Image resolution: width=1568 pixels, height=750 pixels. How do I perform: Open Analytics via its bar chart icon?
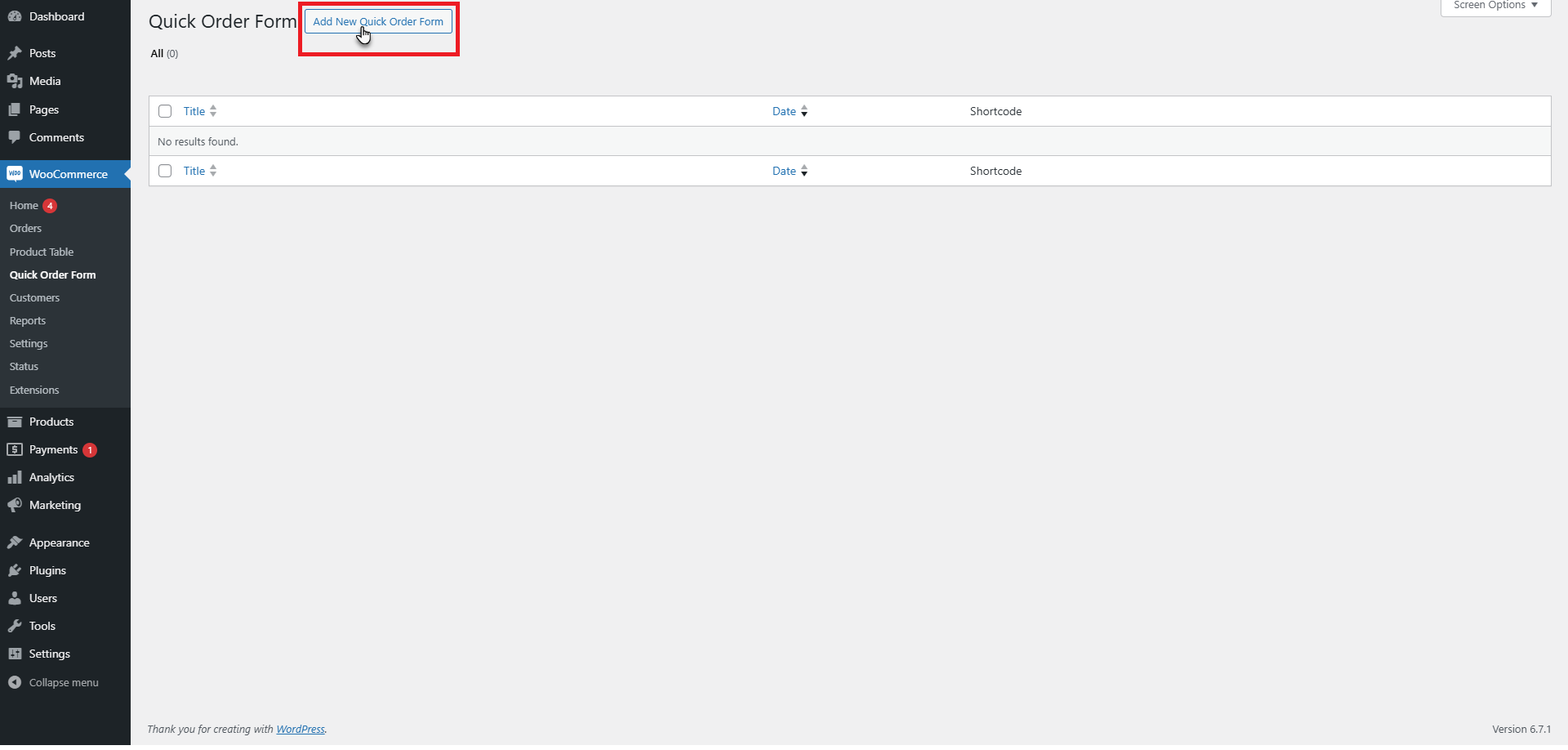pyautogui.click(x=15, y=476)
